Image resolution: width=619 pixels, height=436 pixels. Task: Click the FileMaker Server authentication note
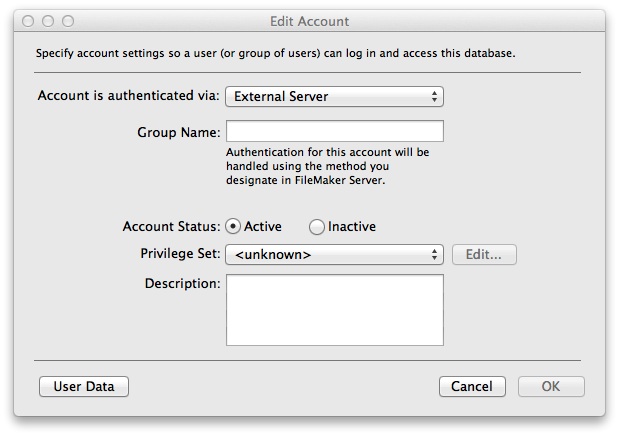327,167
